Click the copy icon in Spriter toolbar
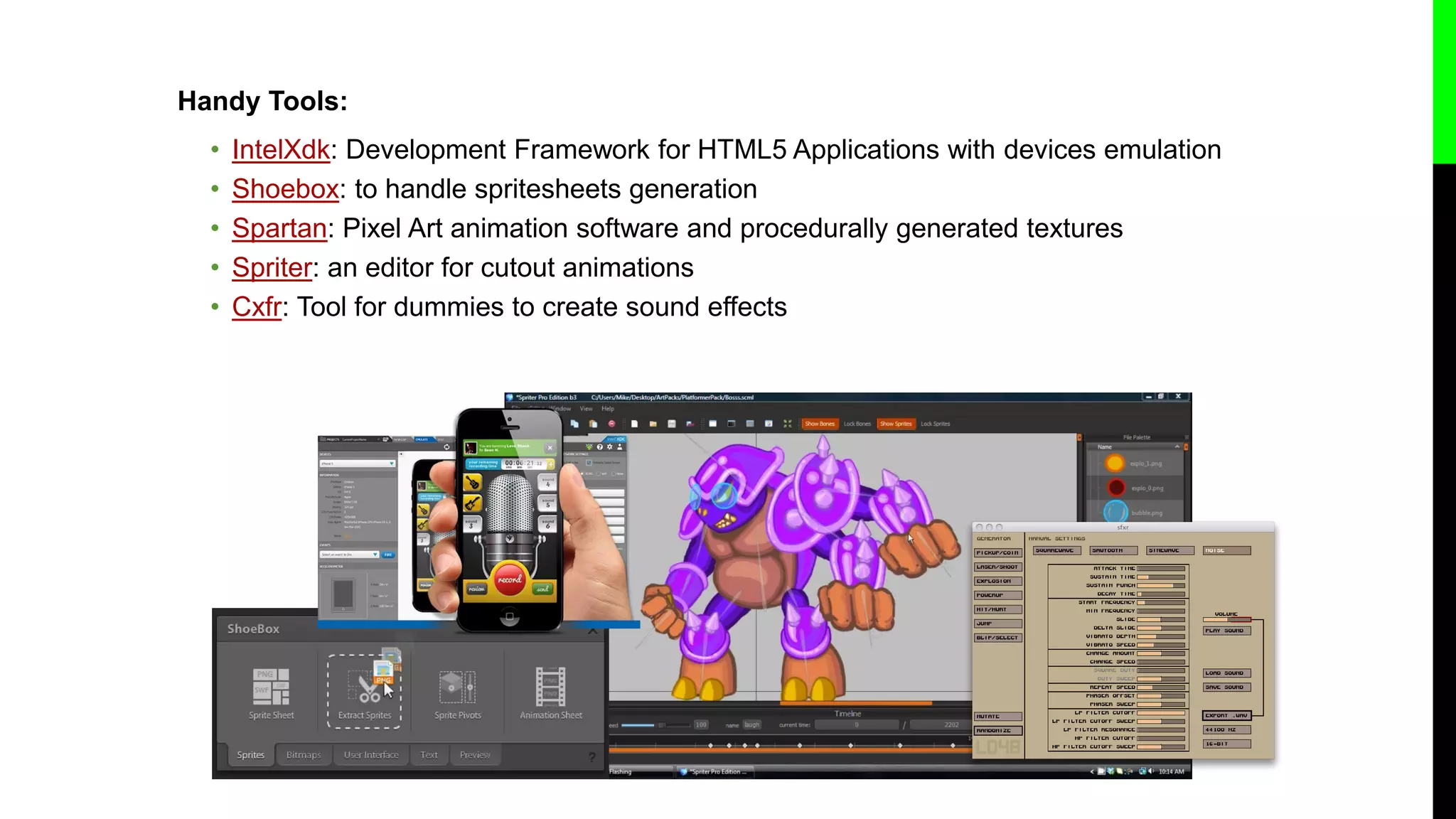This screenshot has width=1456, height=819. pos(574,424)
